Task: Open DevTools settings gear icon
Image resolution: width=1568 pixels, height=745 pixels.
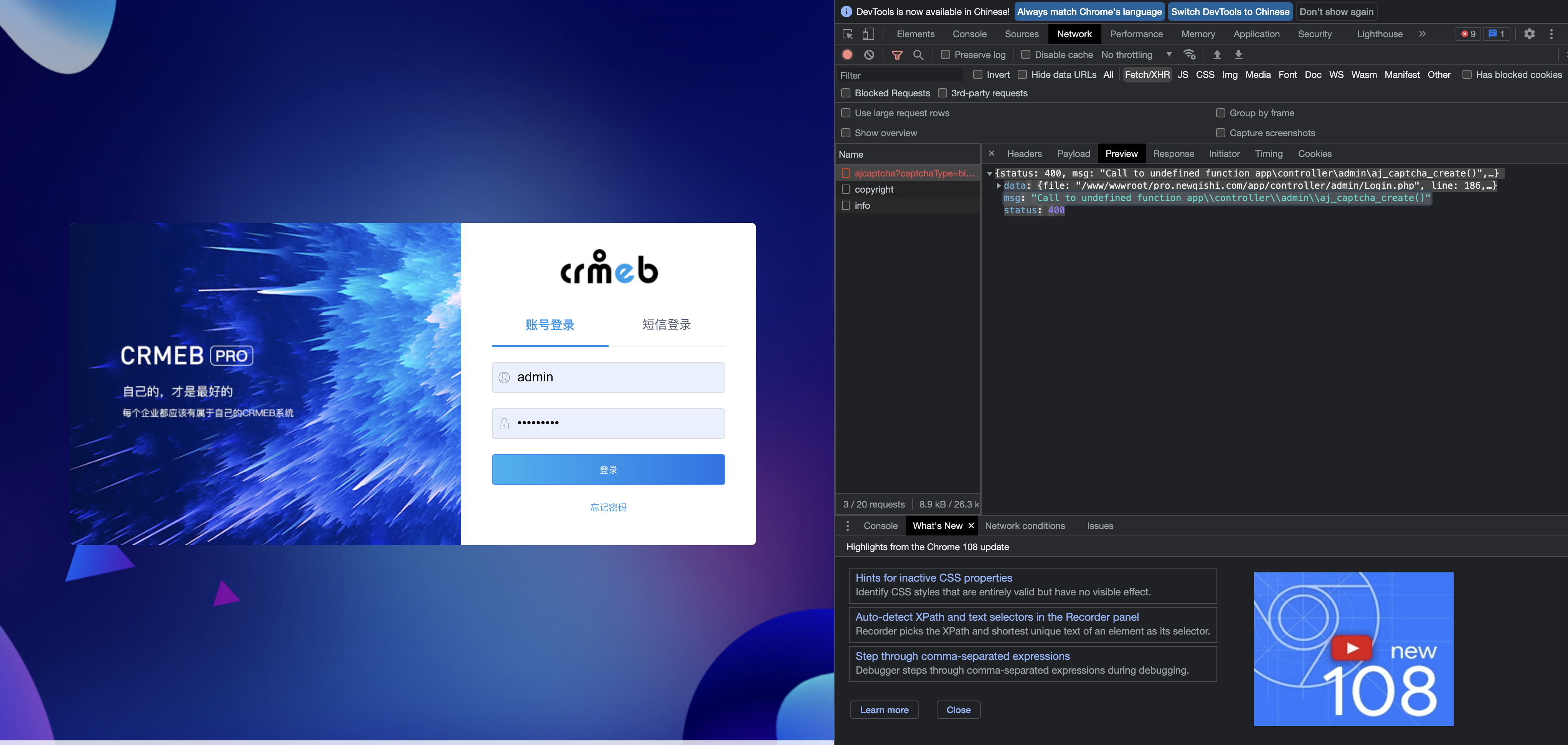Action: 1529,34
